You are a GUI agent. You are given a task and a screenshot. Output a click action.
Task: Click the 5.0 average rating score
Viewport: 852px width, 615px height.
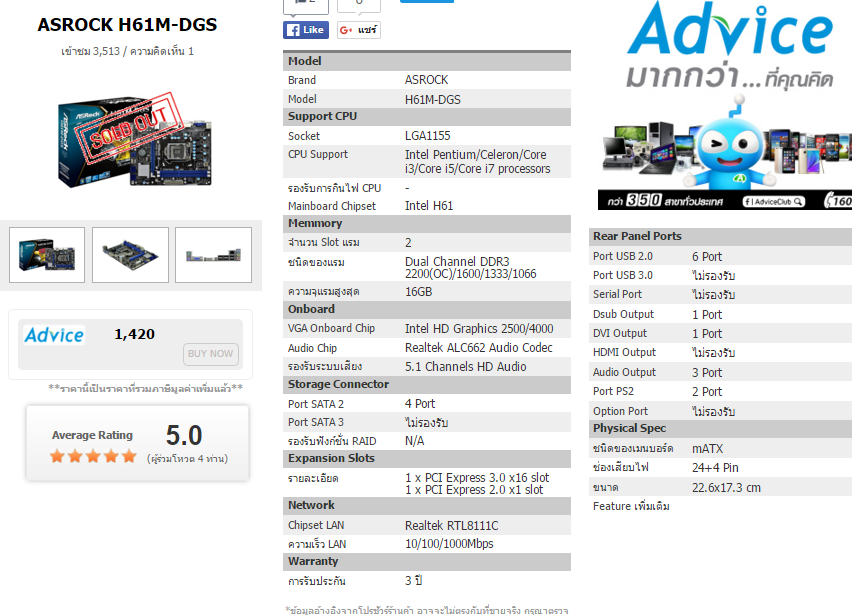pos(184,435)
